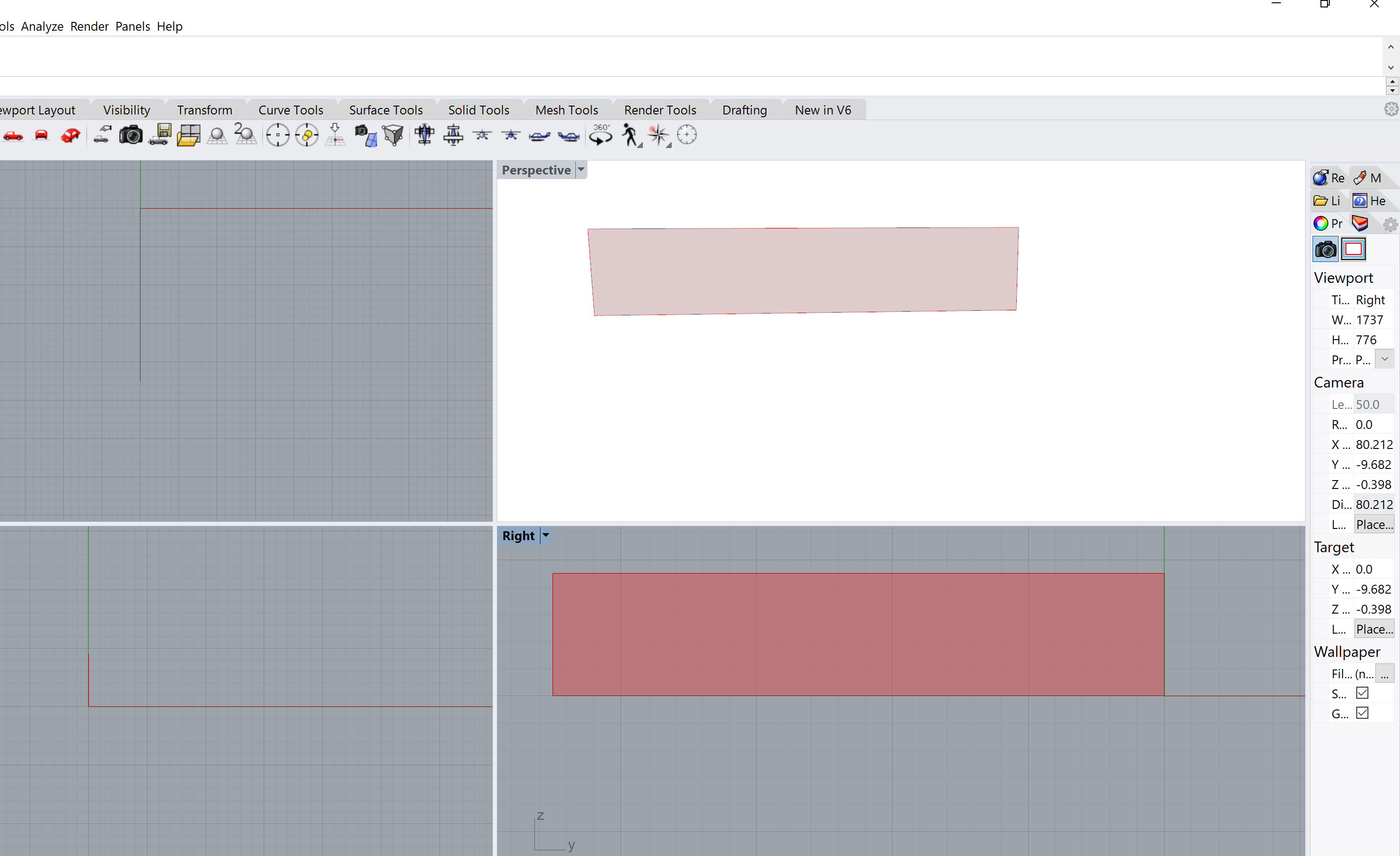Viewport: 1400px width, 856px height.
Task: Click the airplane top-view icon
Action: pos(425,135)
